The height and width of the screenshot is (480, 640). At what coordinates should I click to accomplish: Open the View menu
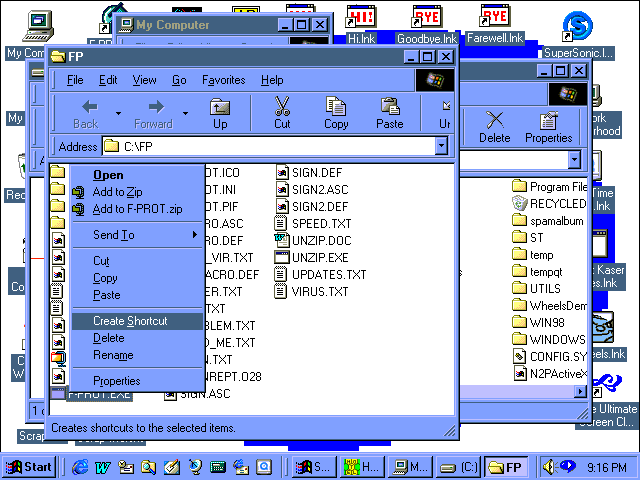tap(144, 80)
